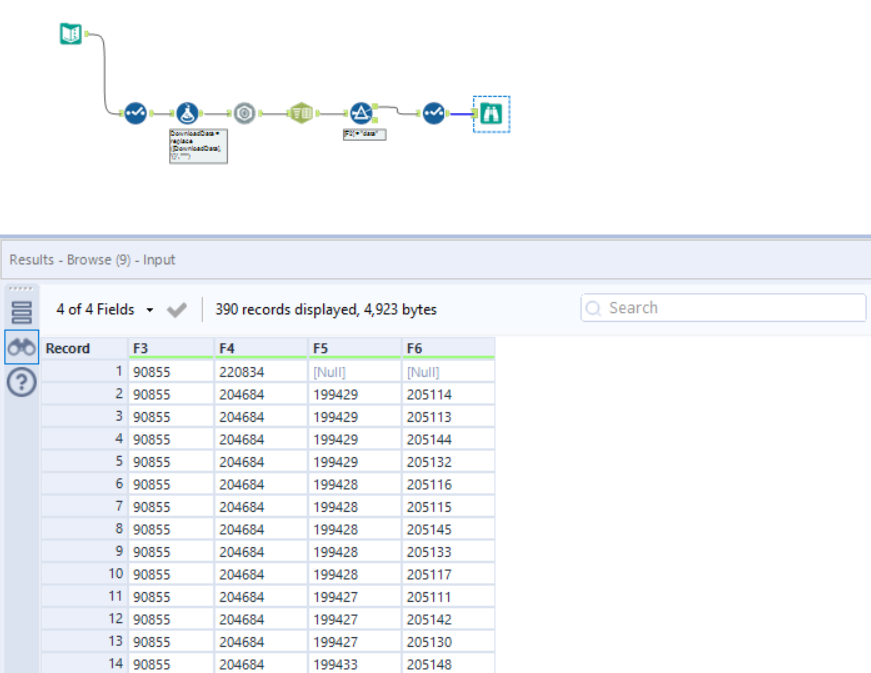
Task: Open the green hexagon Summarize tool
Action: point(300,113)
